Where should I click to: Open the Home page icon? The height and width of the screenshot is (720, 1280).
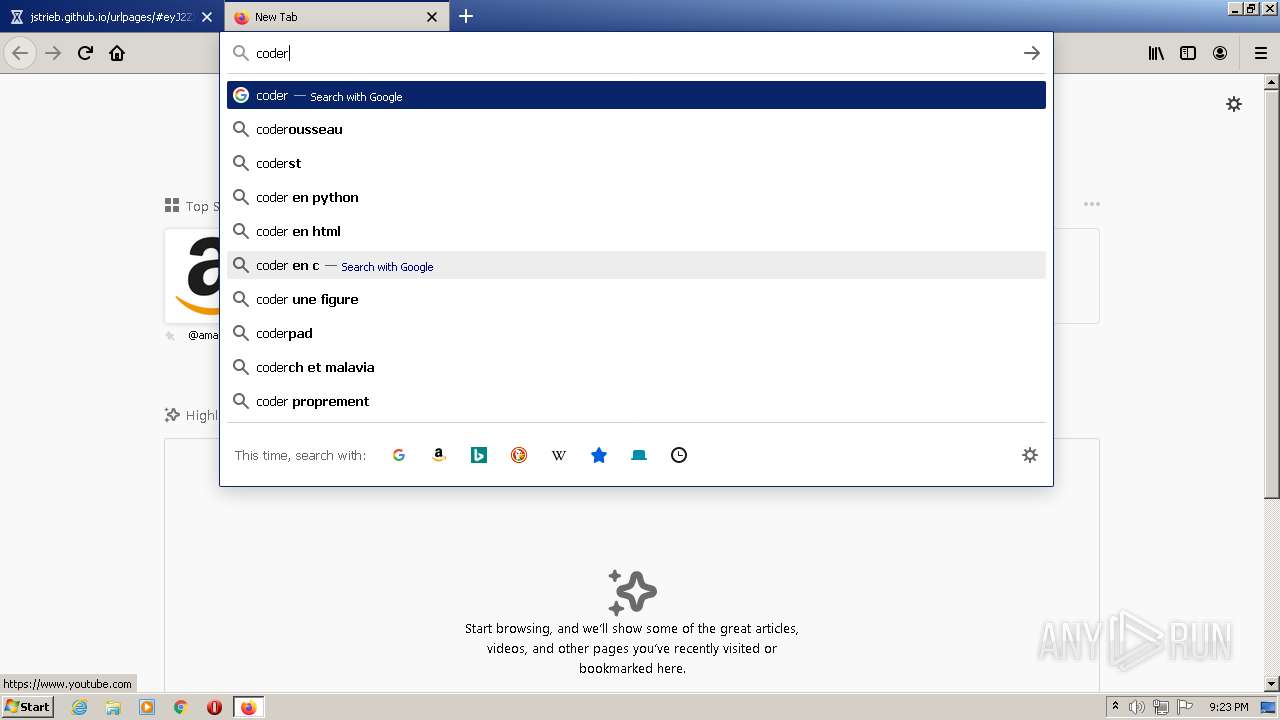point(117,53)
